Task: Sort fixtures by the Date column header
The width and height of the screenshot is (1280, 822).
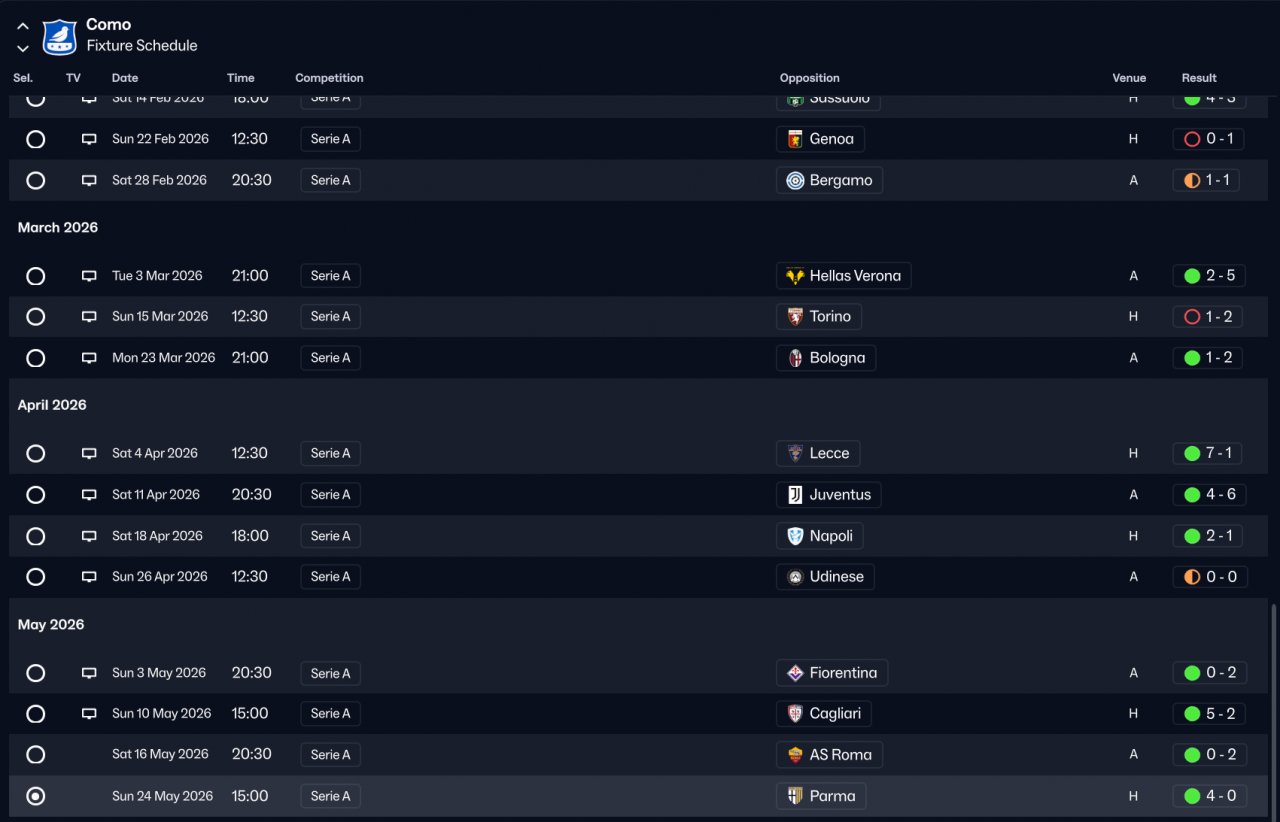Action: (x=125, y=78)
